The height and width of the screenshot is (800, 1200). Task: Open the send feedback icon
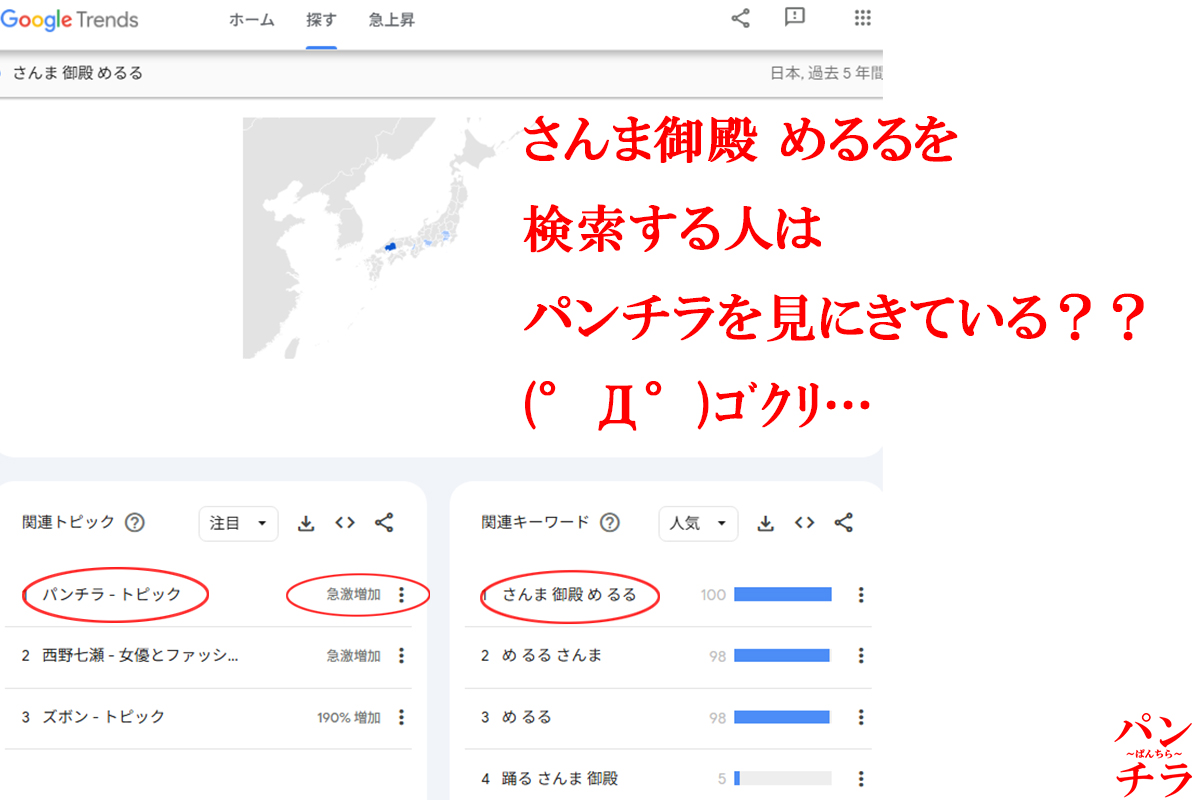pyautogui.click(x=794, y=18)
